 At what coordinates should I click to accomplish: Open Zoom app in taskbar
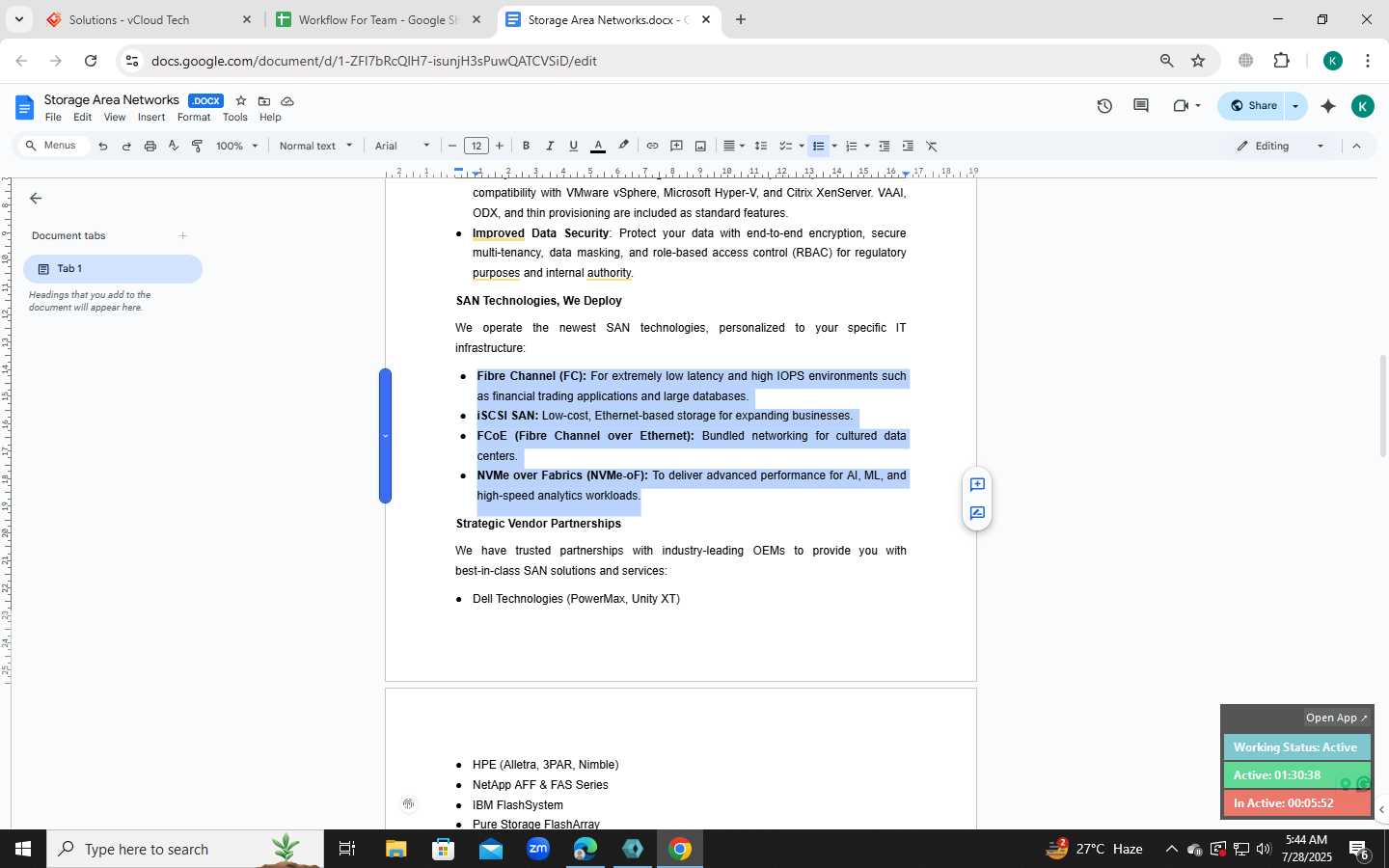coord(538,849)
